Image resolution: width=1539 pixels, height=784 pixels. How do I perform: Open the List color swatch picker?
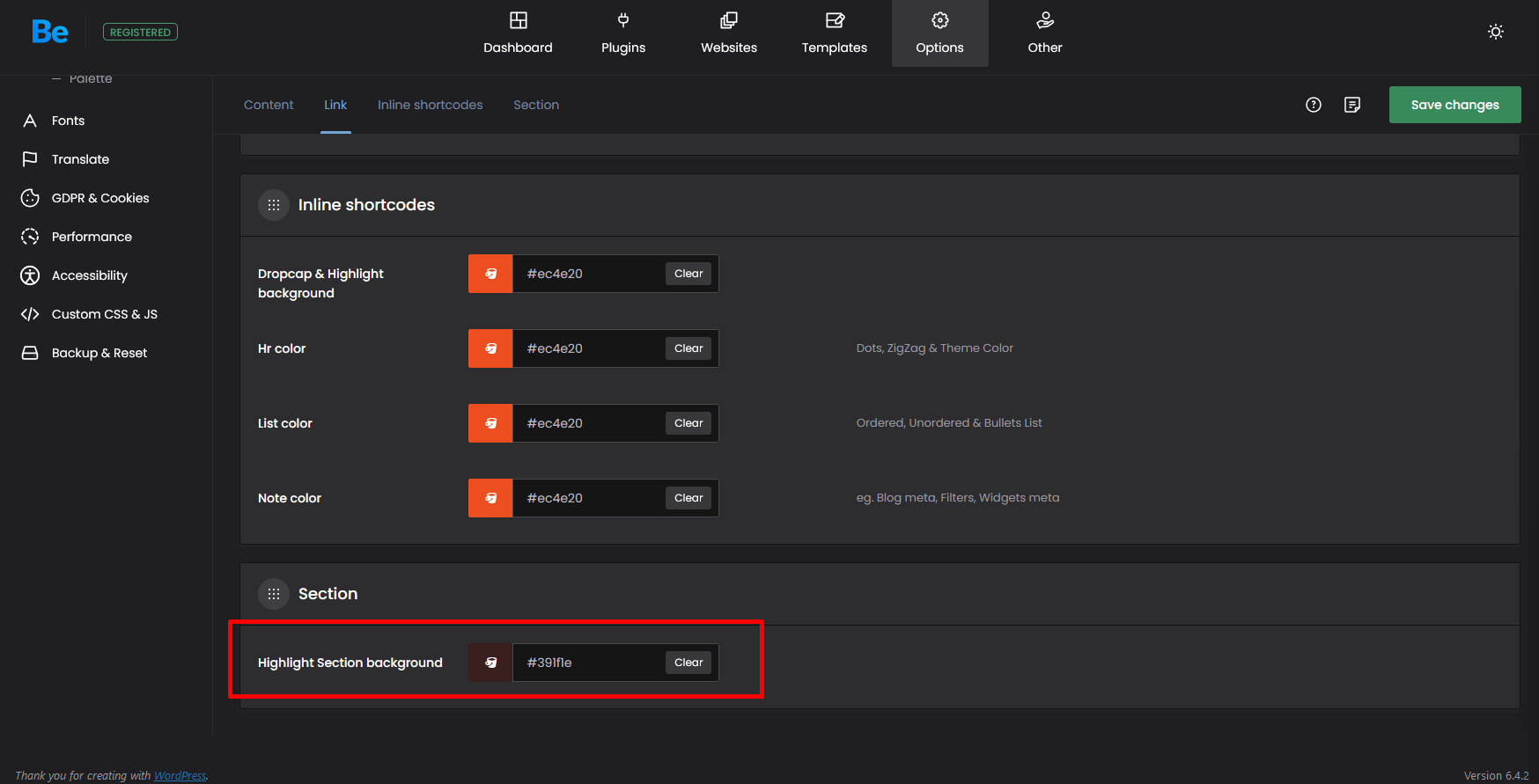490,423
